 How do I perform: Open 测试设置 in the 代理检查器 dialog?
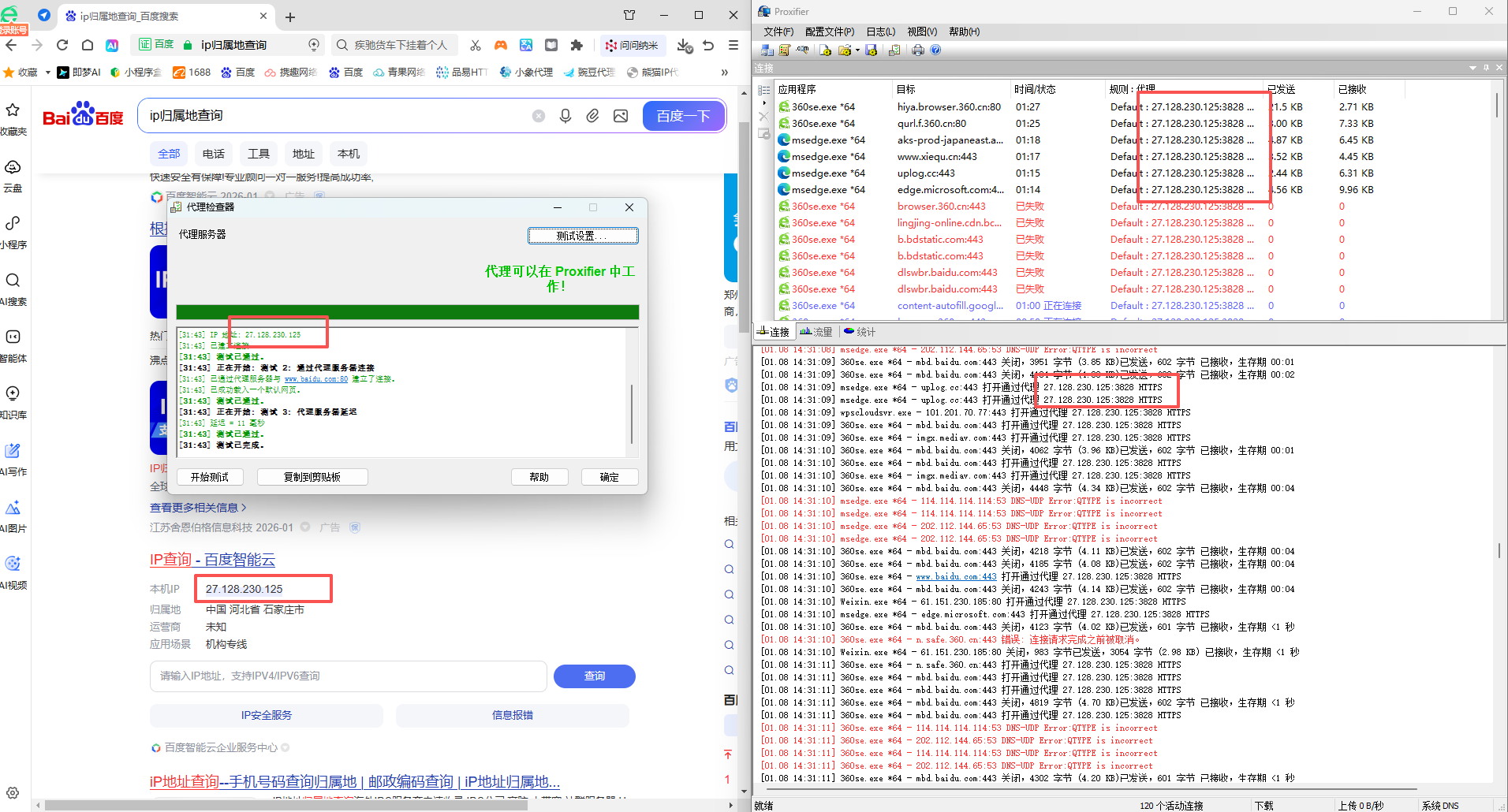[583, 235]
